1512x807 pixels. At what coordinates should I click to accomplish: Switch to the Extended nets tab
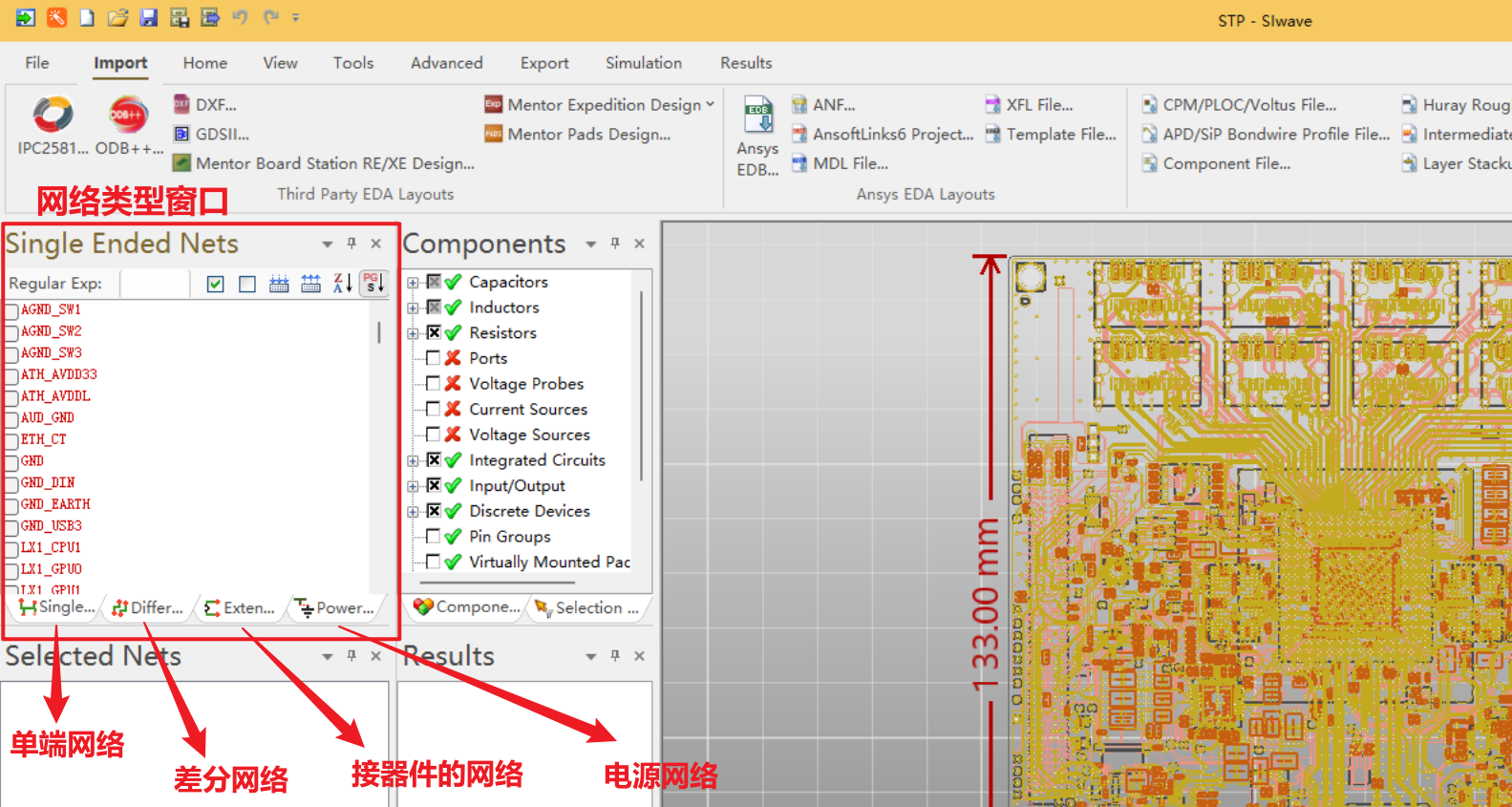pyautogui.click(x=240, y=607)
